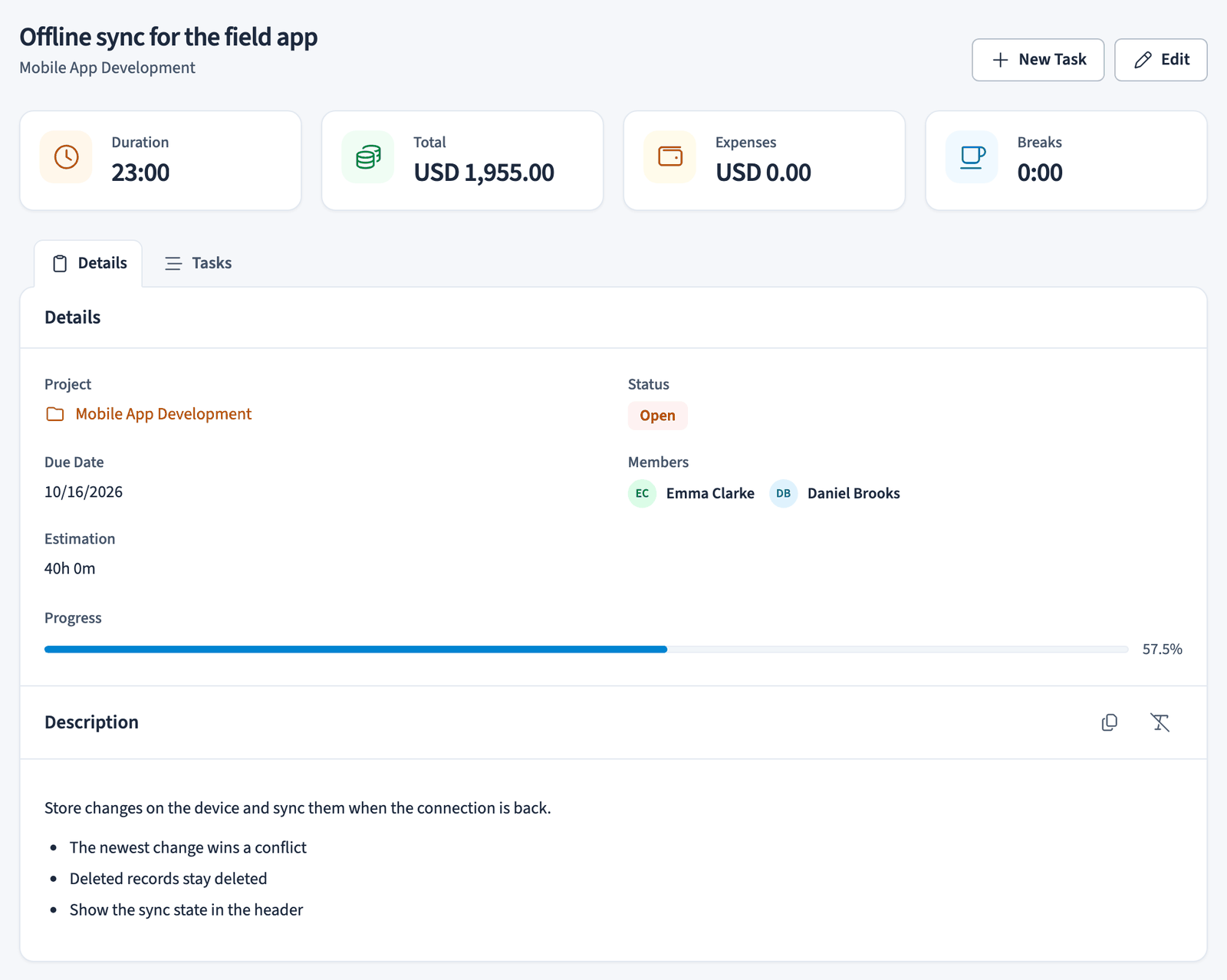The width and height of the screenshot is (1227, 980).
Task: Create a New Task
Action: tap(1038, 60)
